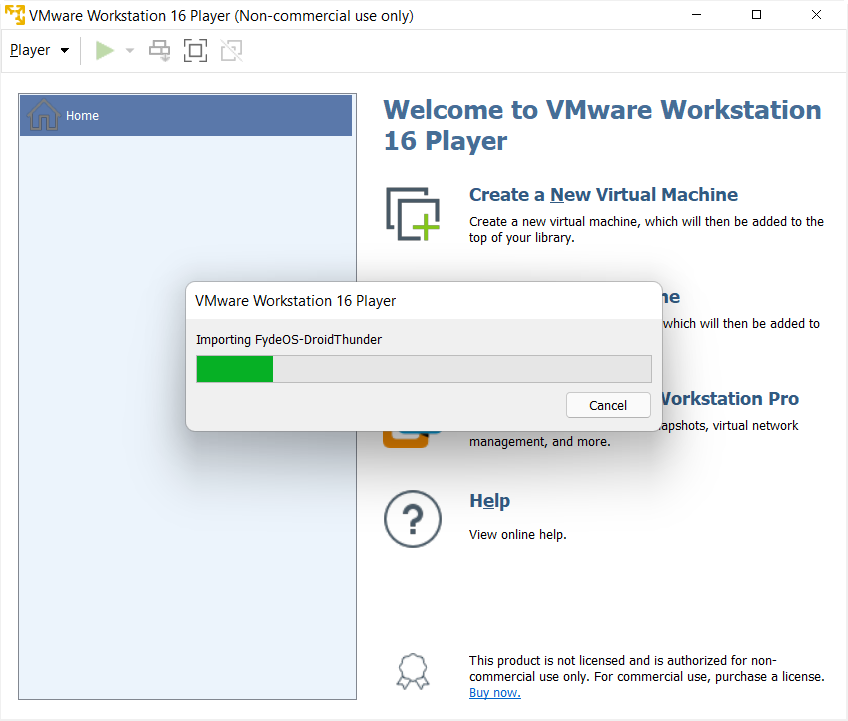Click Create a New Virtual Machine heading
Viewport: 848px width, 721px height.
point(603,195)
